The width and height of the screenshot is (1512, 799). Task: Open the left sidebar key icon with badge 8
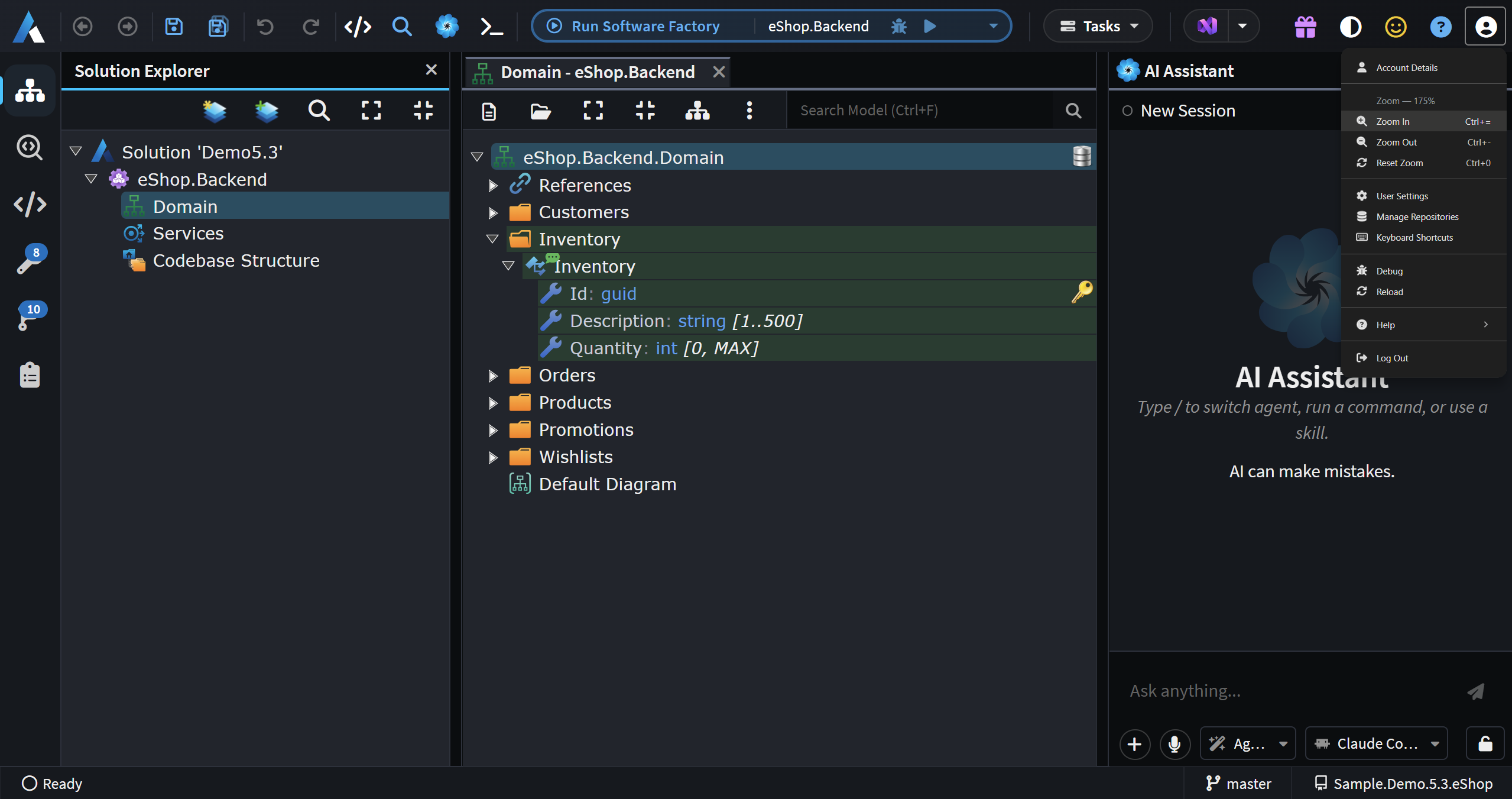[x=30, y=260]
